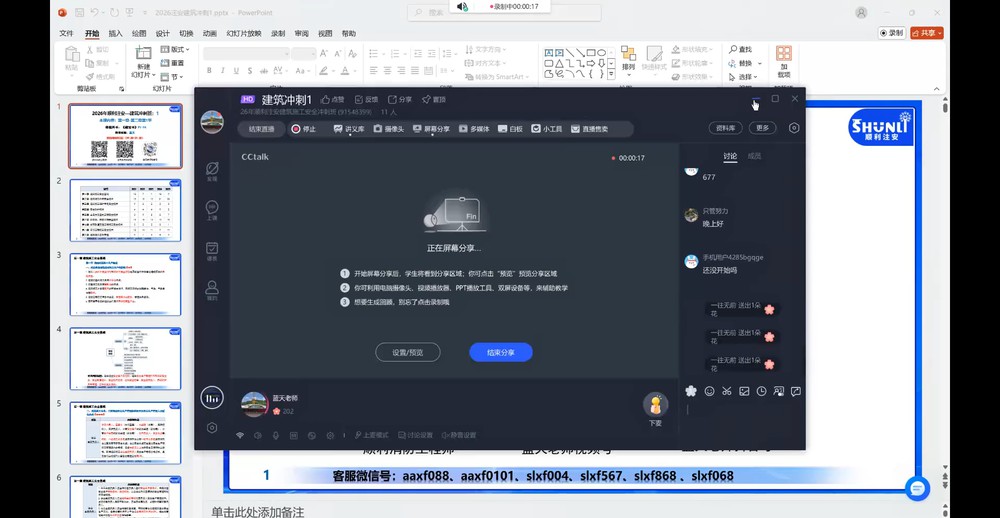Image resolution: width=1000 pixels, height=518 pixels.
Task: Open the PowerPoint 文件 menu
Action: pos(66,33)
